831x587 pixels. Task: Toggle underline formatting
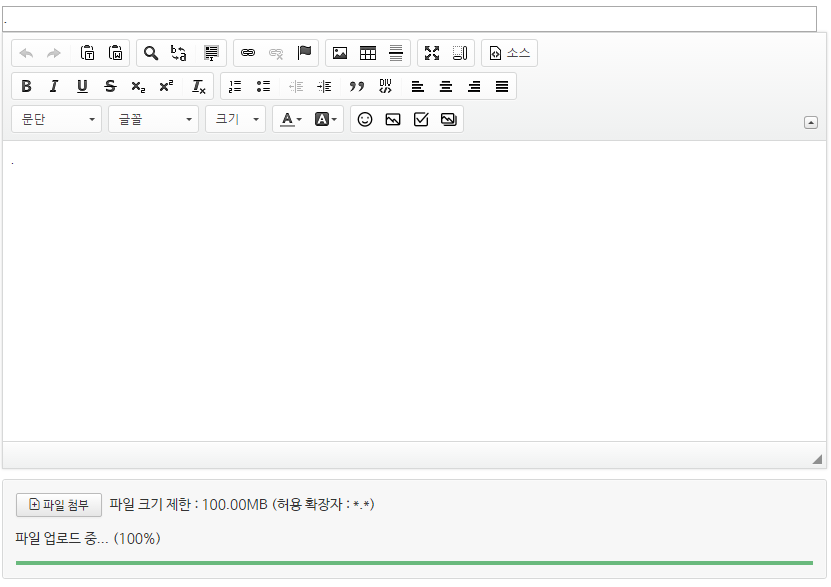click(82, 86)
